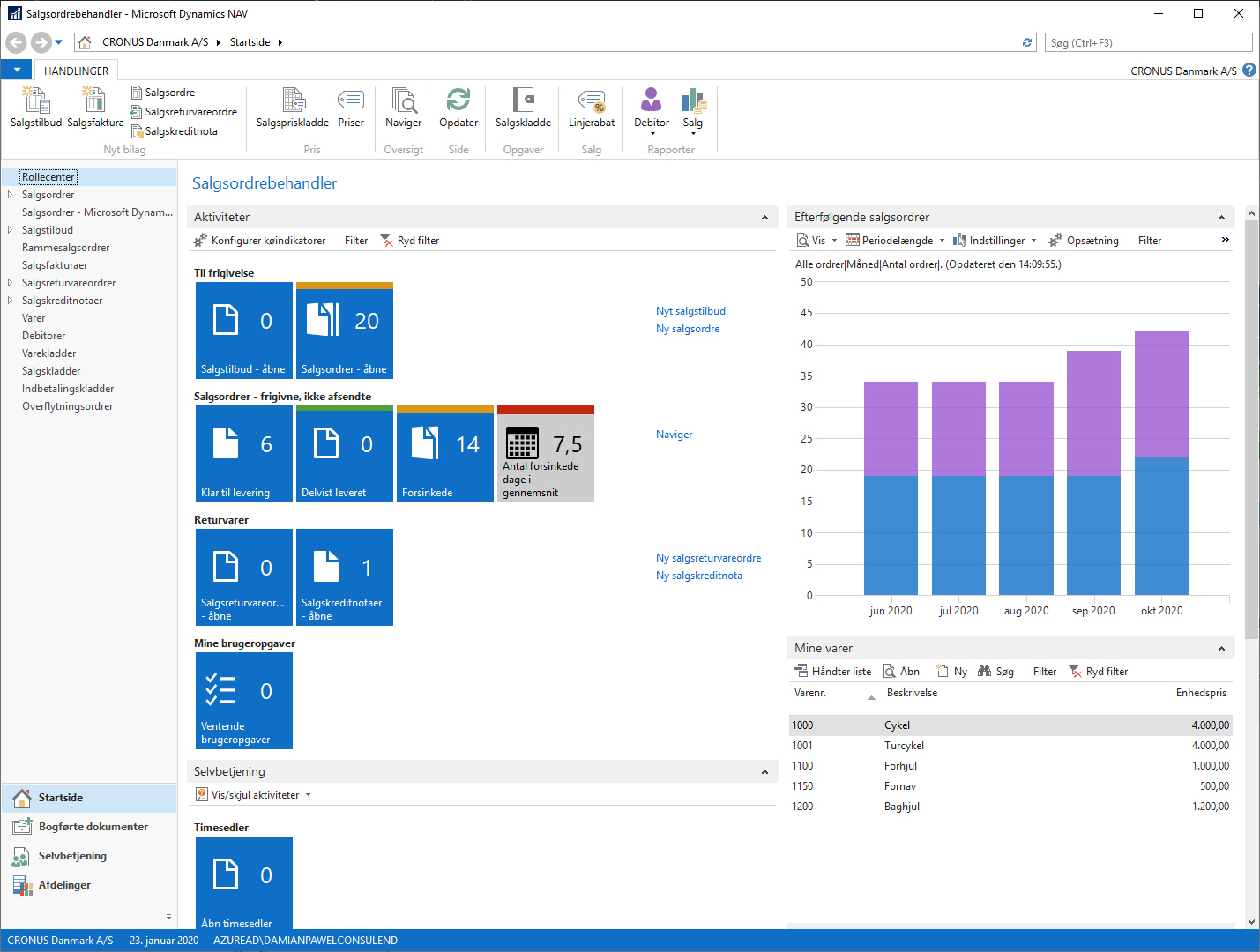This screenshot has height=952, width=1260.
Task: Select the Startside navigation button
Action: [88, 798]
